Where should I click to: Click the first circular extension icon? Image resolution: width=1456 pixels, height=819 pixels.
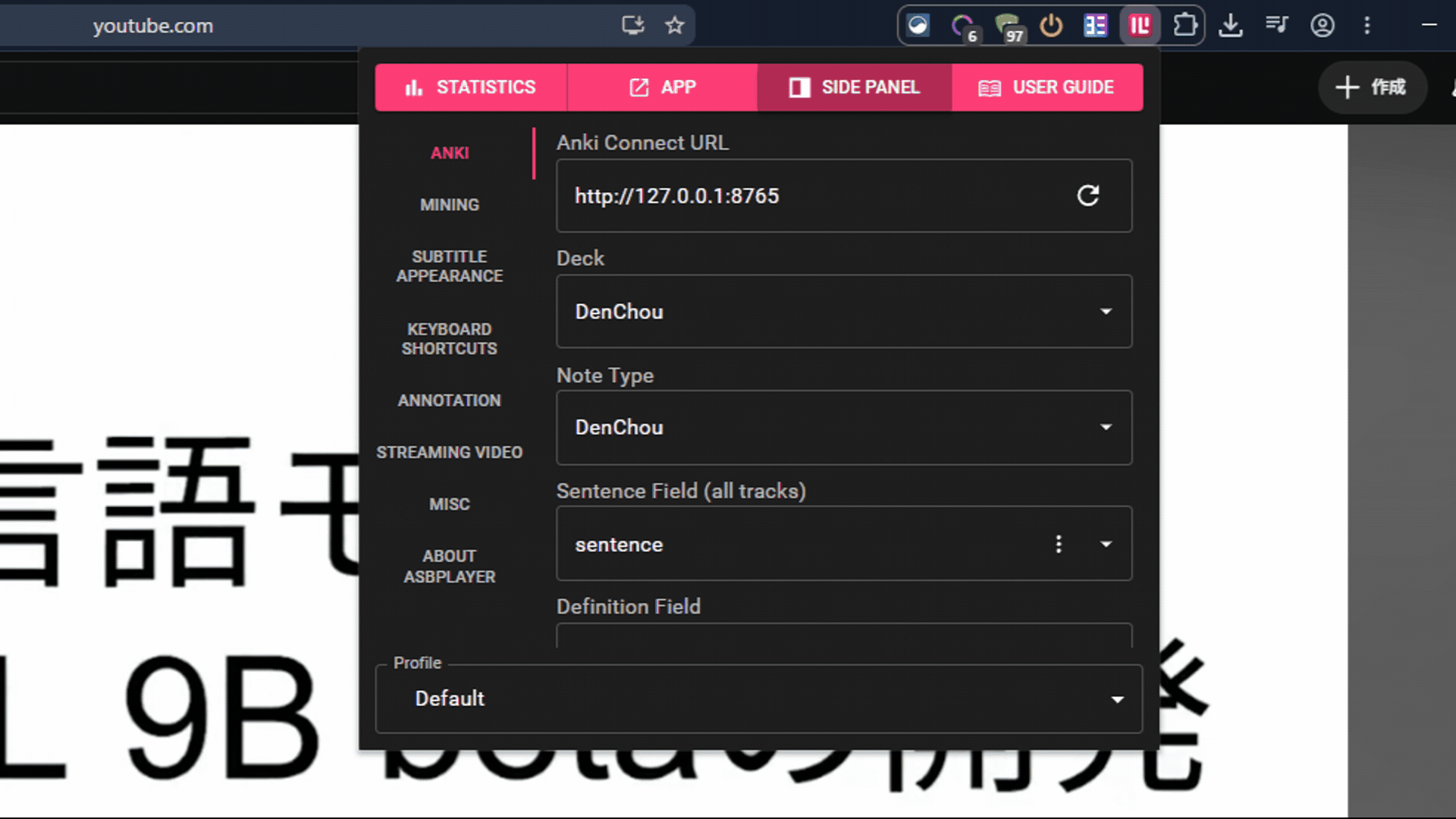click(918, 26)
